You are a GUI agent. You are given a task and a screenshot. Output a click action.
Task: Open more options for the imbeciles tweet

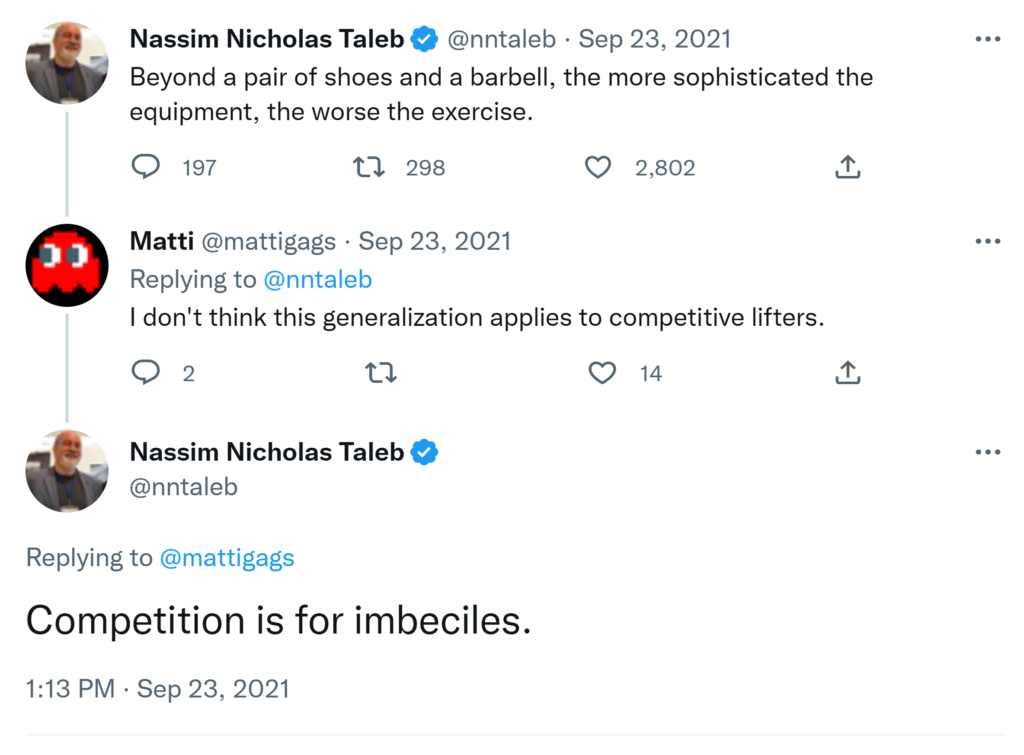[x=987, y=452]
